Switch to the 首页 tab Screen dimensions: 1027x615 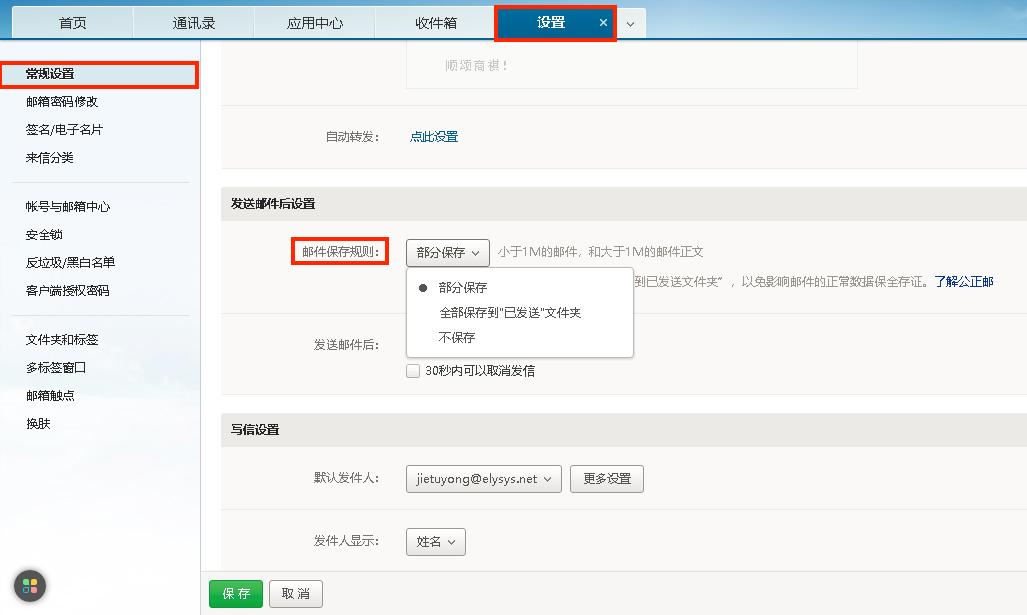click(71, 20)
